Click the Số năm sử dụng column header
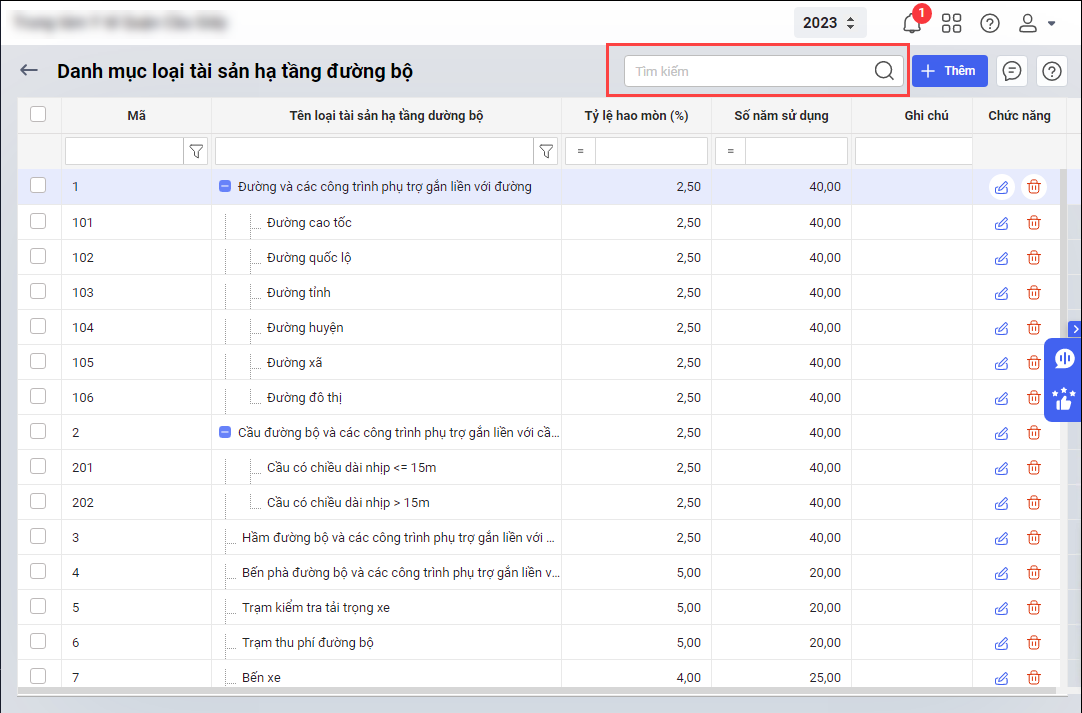 (x=781, y=115)
